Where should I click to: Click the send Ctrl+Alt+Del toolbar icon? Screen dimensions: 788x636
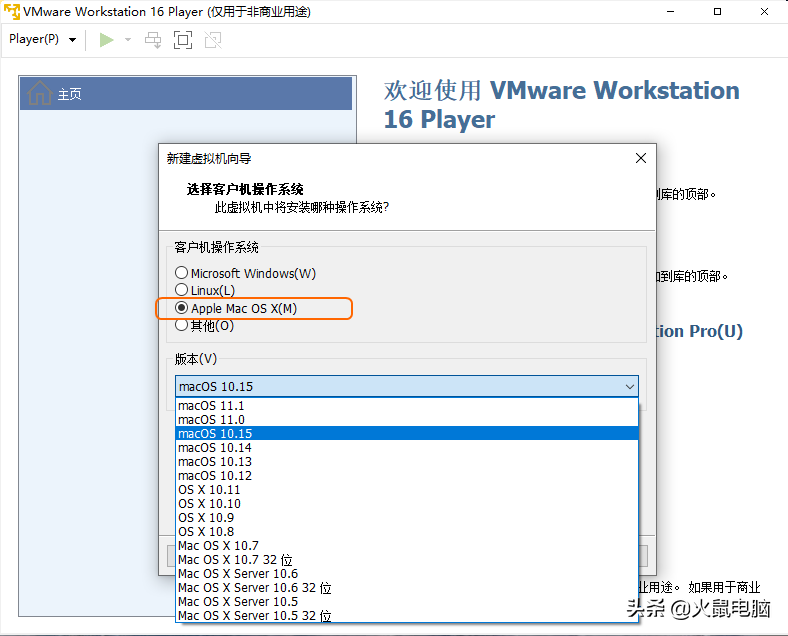(153, 40)
